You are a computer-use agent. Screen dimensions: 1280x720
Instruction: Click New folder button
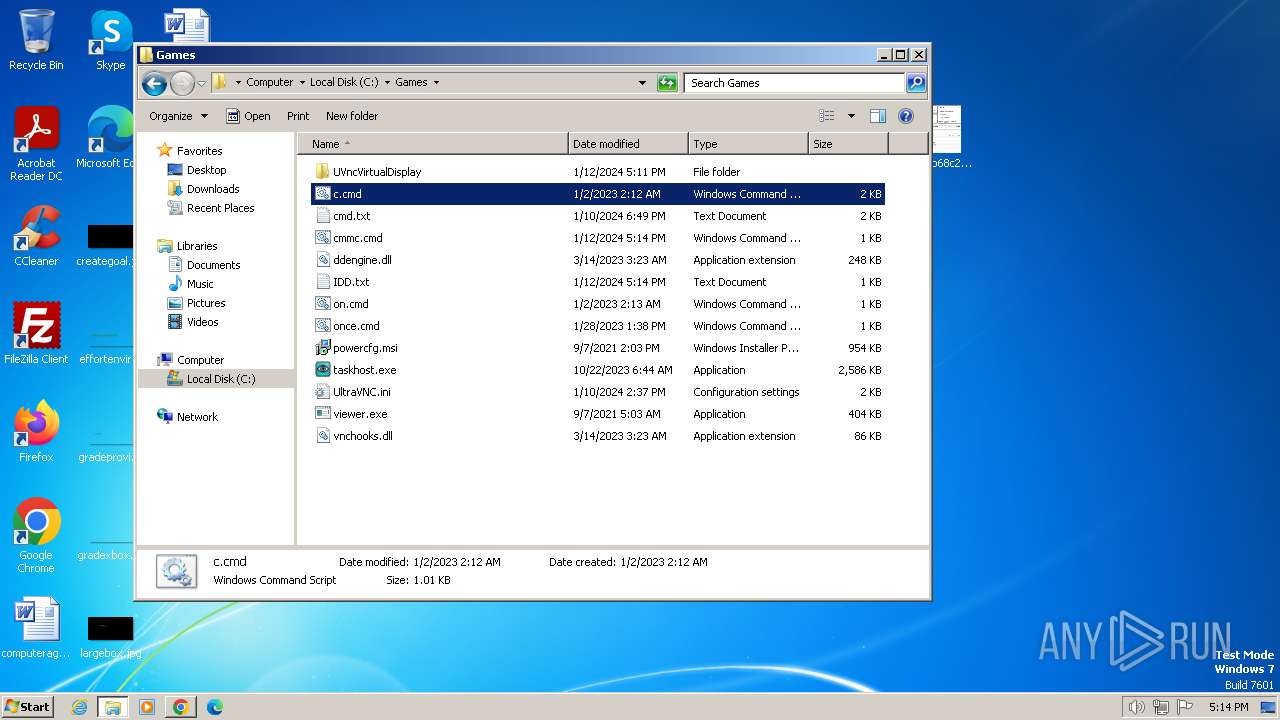(352, 116)
